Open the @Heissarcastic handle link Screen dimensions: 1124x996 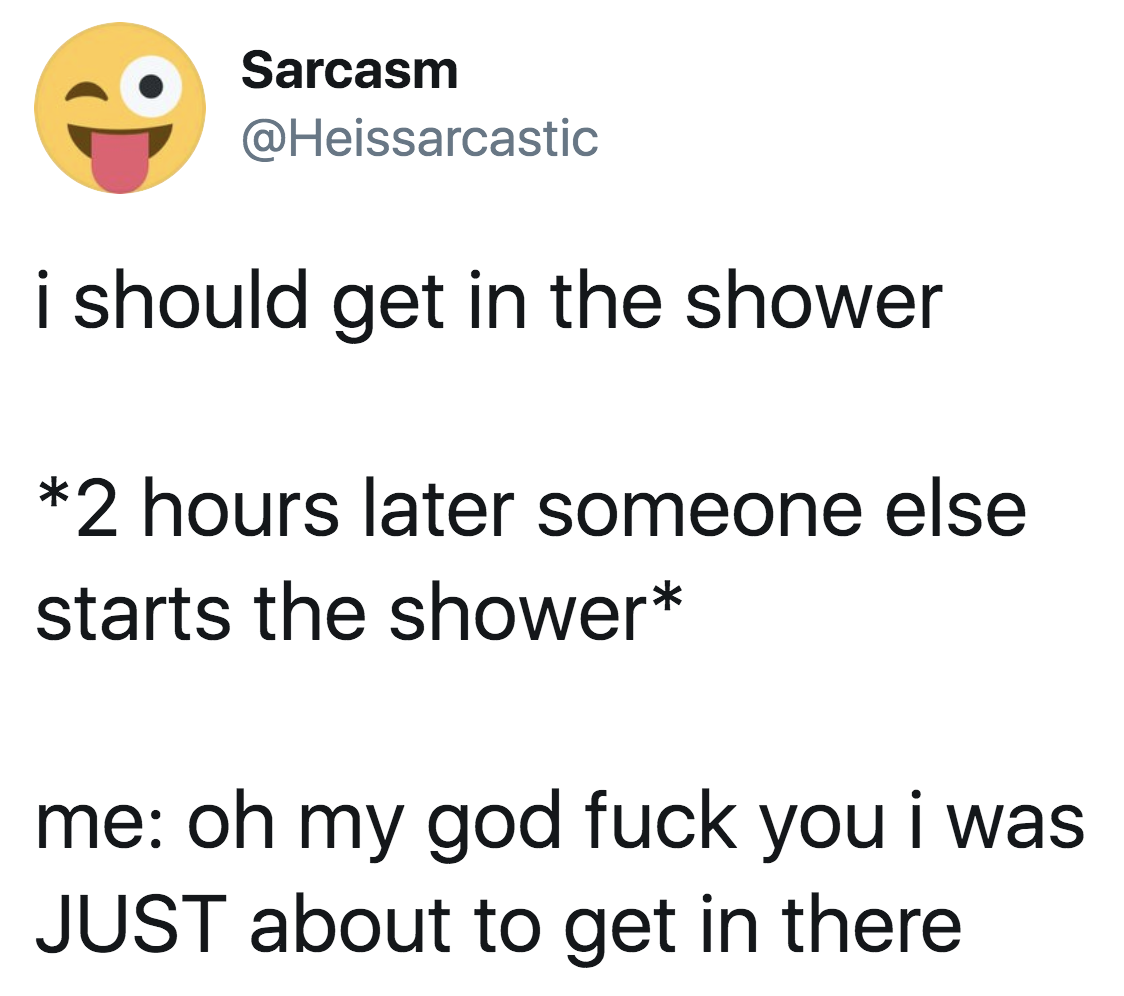[x=420, y=138]
